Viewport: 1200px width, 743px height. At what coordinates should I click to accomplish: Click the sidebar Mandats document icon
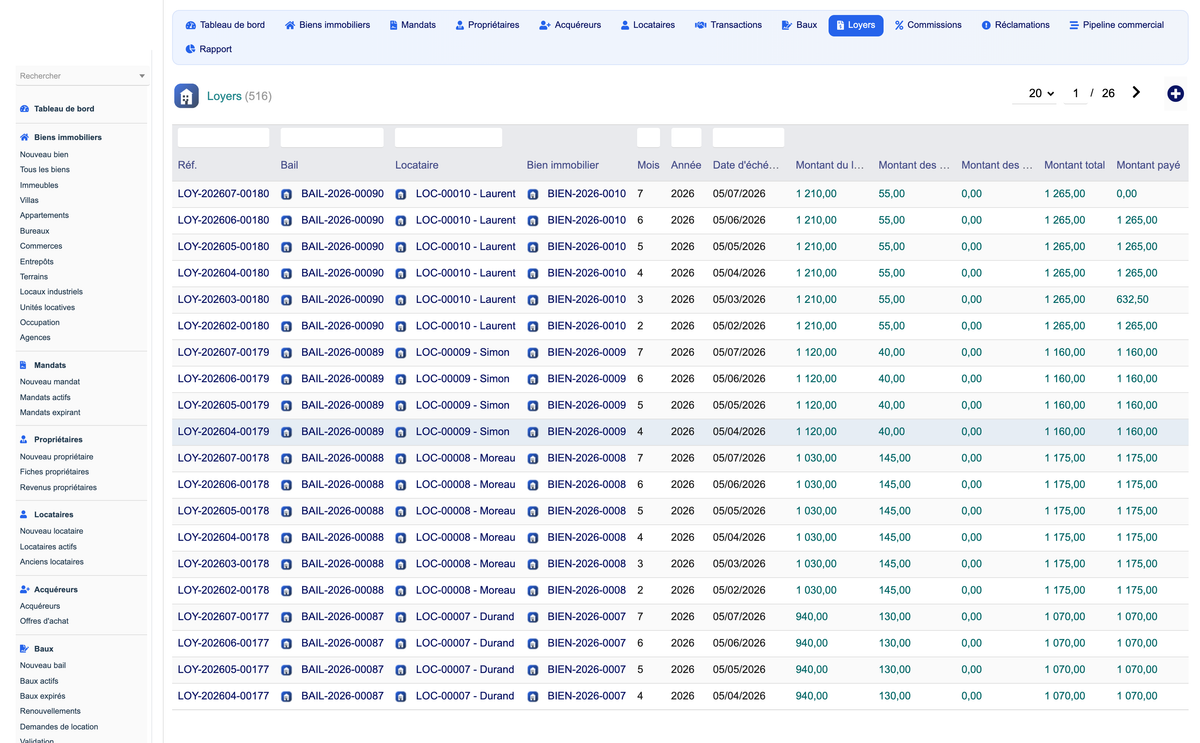[x=24, y=366]
